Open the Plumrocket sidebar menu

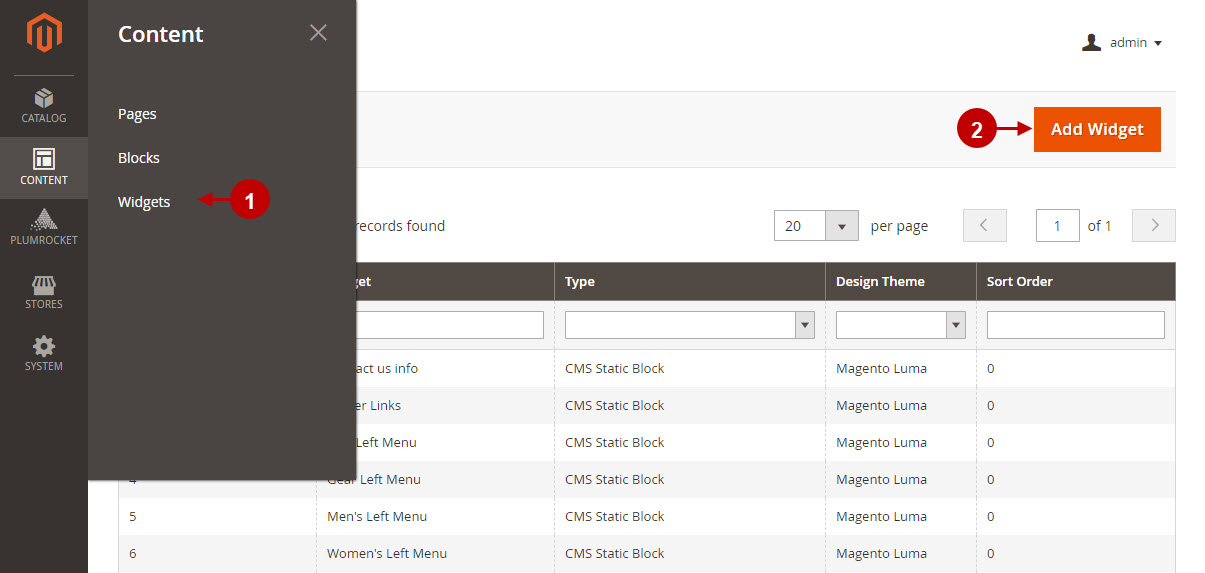(x=44, y=228)
